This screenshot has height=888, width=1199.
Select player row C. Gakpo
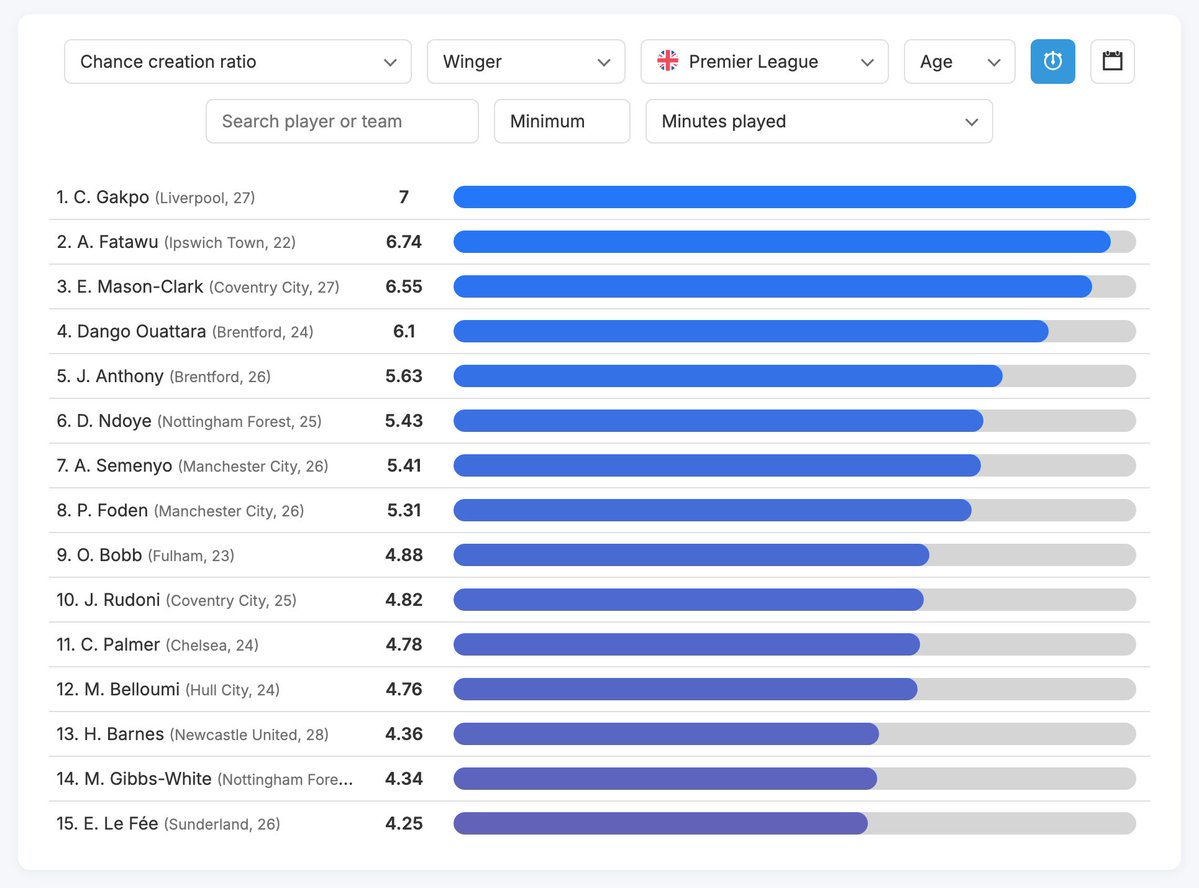click(x=600, y=197)
